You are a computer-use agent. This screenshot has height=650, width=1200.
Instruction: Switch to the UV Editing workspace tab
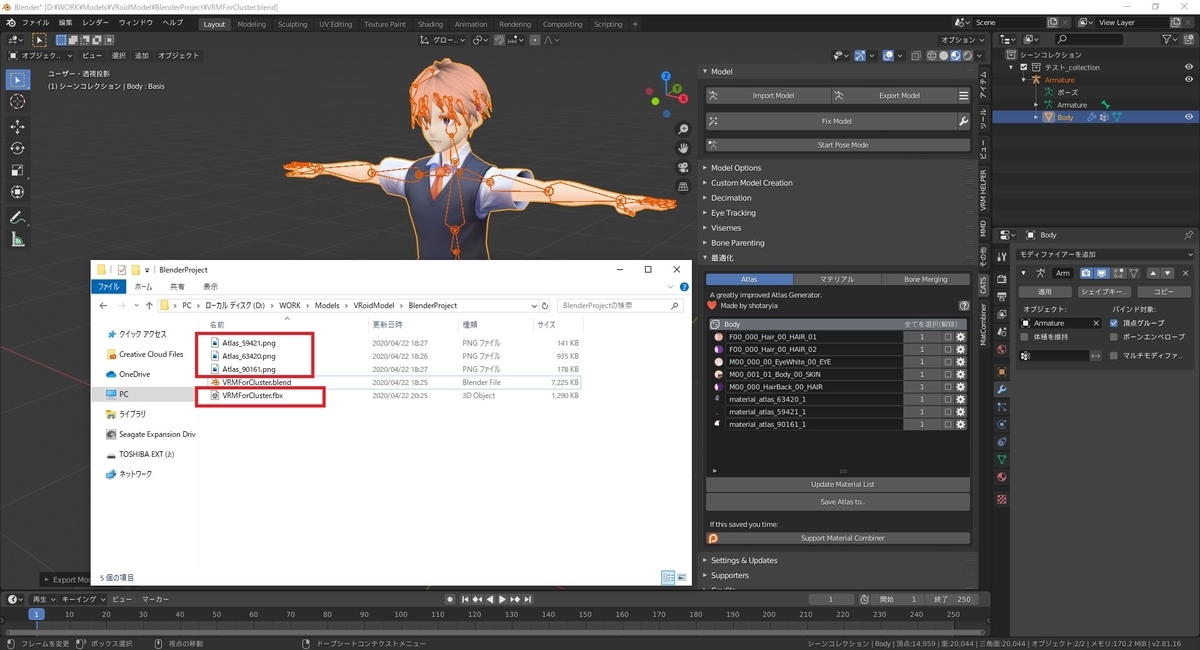pyautogui.click(x=336, y=24)
